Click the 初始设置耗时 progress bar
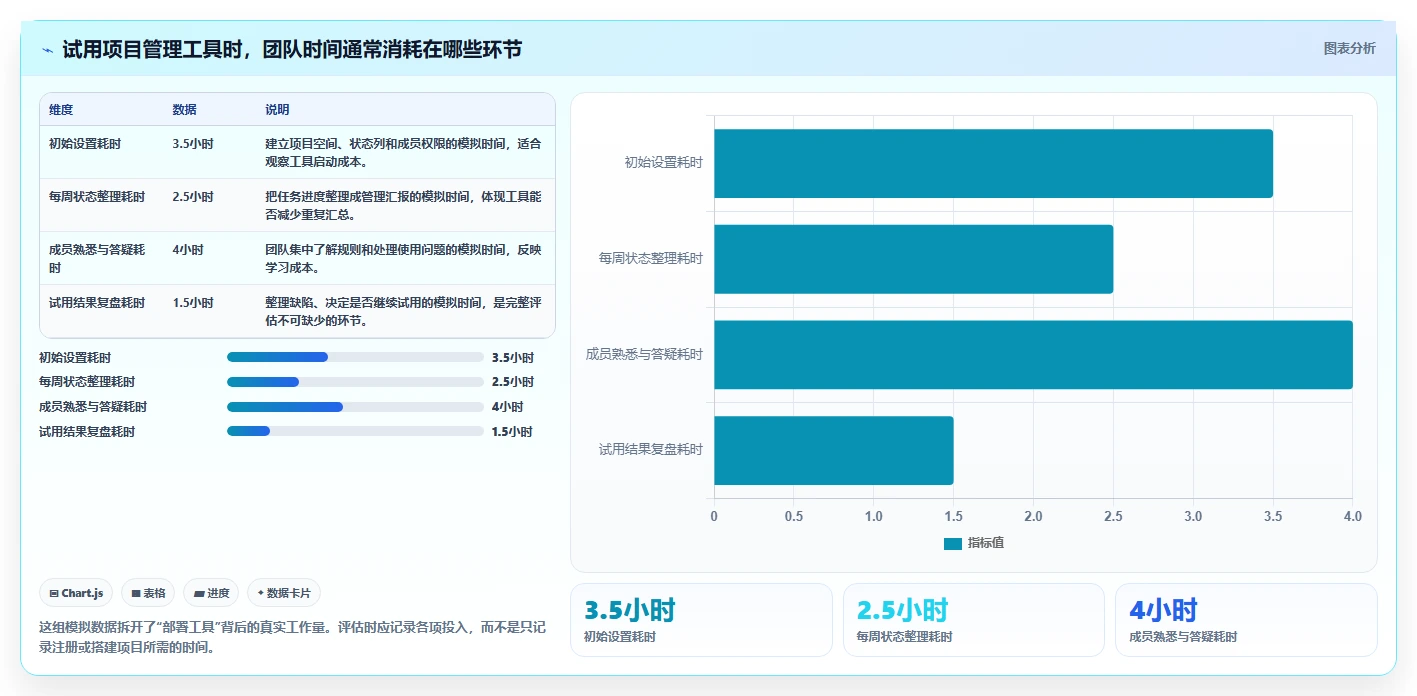Screen dimensions: 1417x696 click(355, 357)
